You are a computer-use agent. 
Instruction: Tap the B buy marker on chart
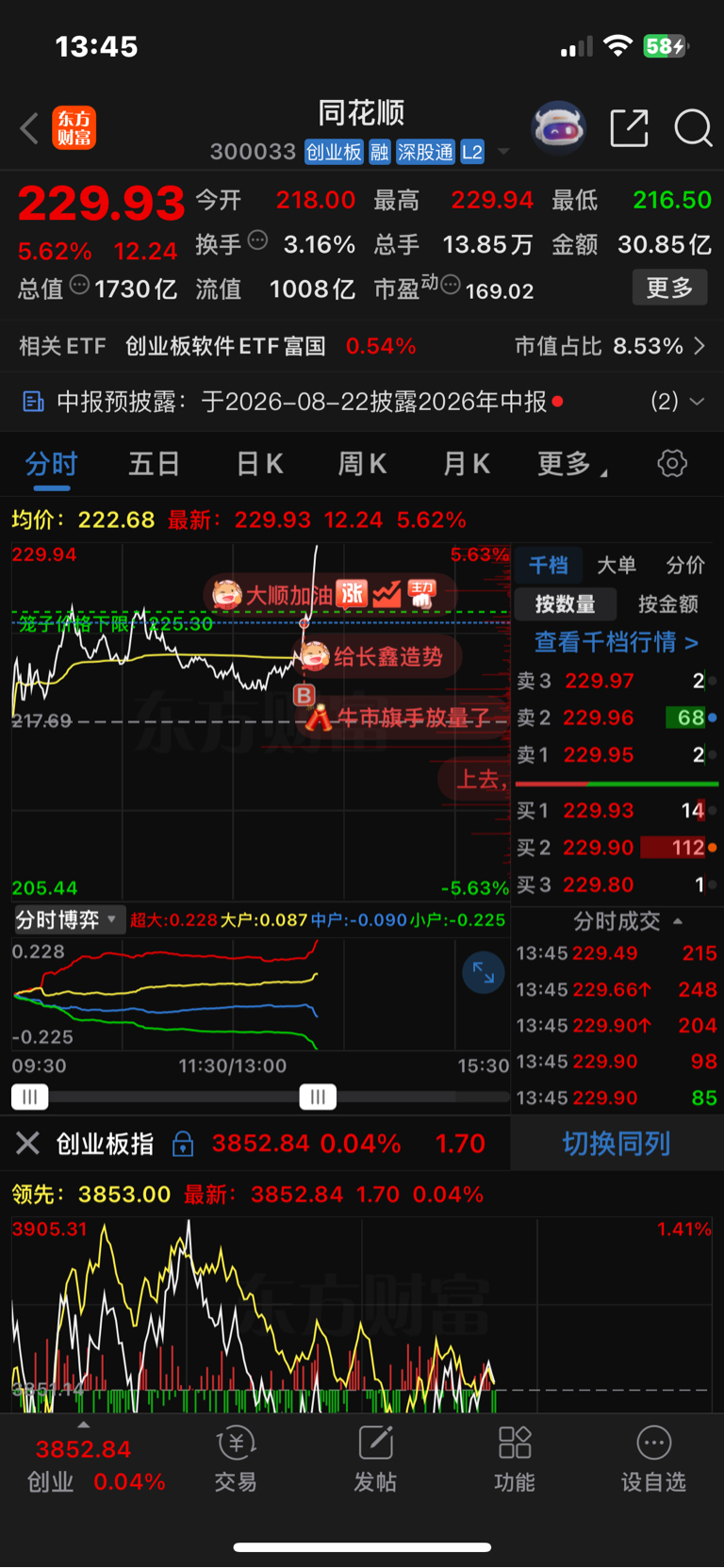(x=304, y=695)
